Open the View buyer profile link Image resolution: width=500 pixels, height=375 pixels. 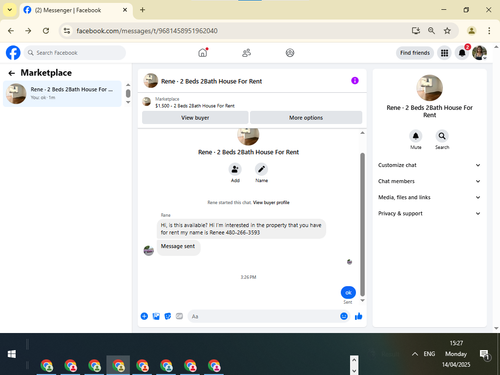pos(271,202)
